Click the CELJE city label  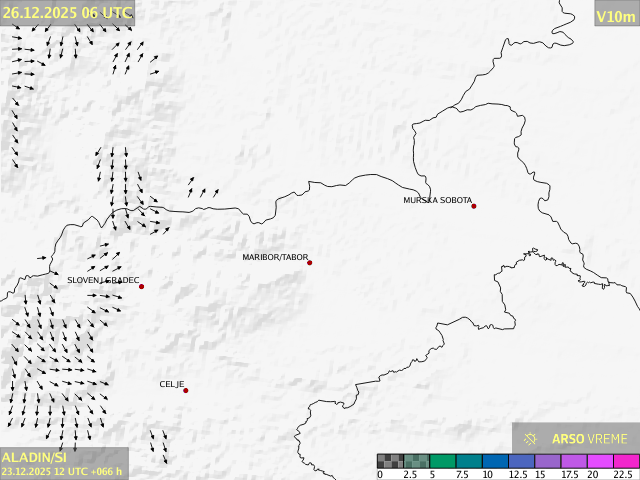172,385
